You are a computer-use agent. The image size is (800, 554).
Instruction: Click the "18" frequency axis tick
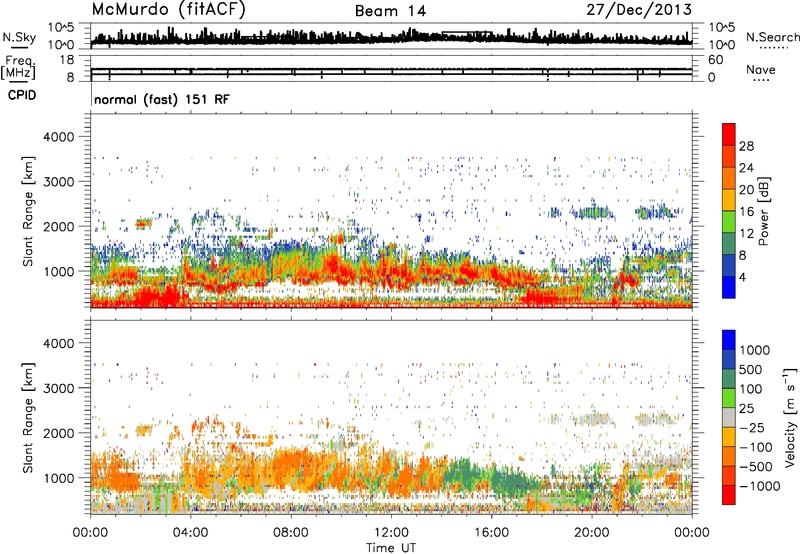click(x=67, y=60)
